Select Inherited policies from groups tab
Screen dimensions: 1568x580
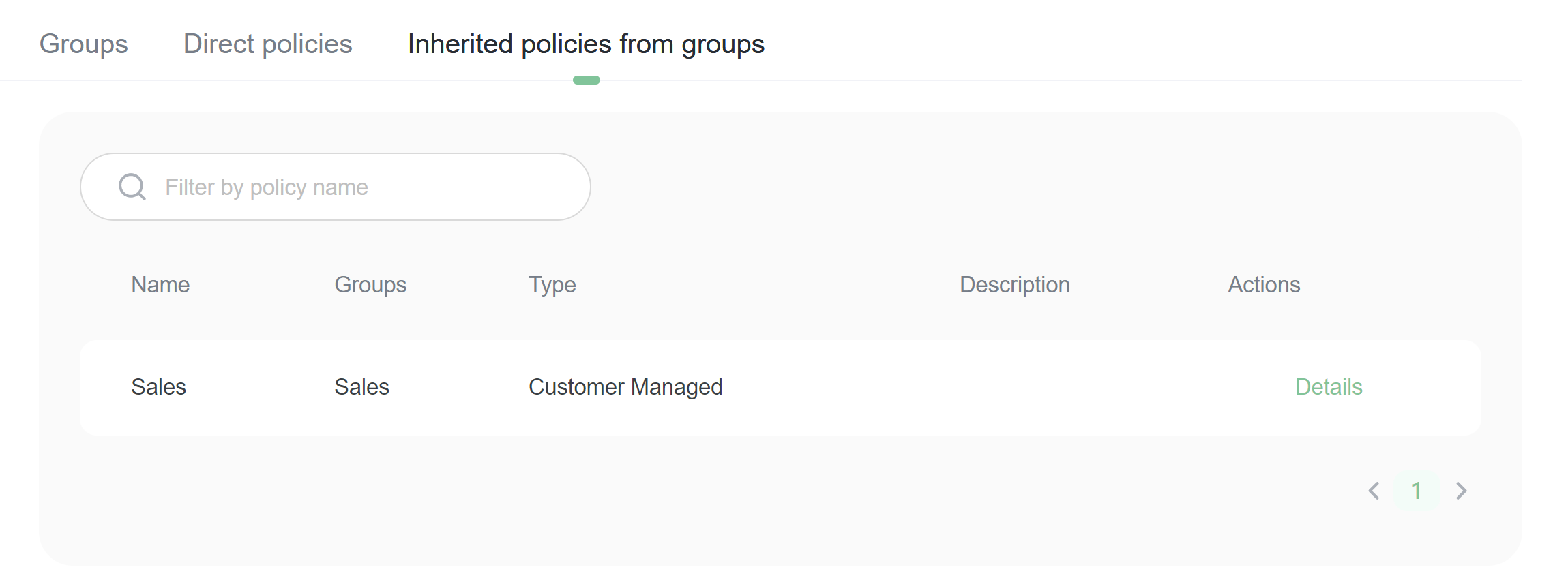[586, 44]
